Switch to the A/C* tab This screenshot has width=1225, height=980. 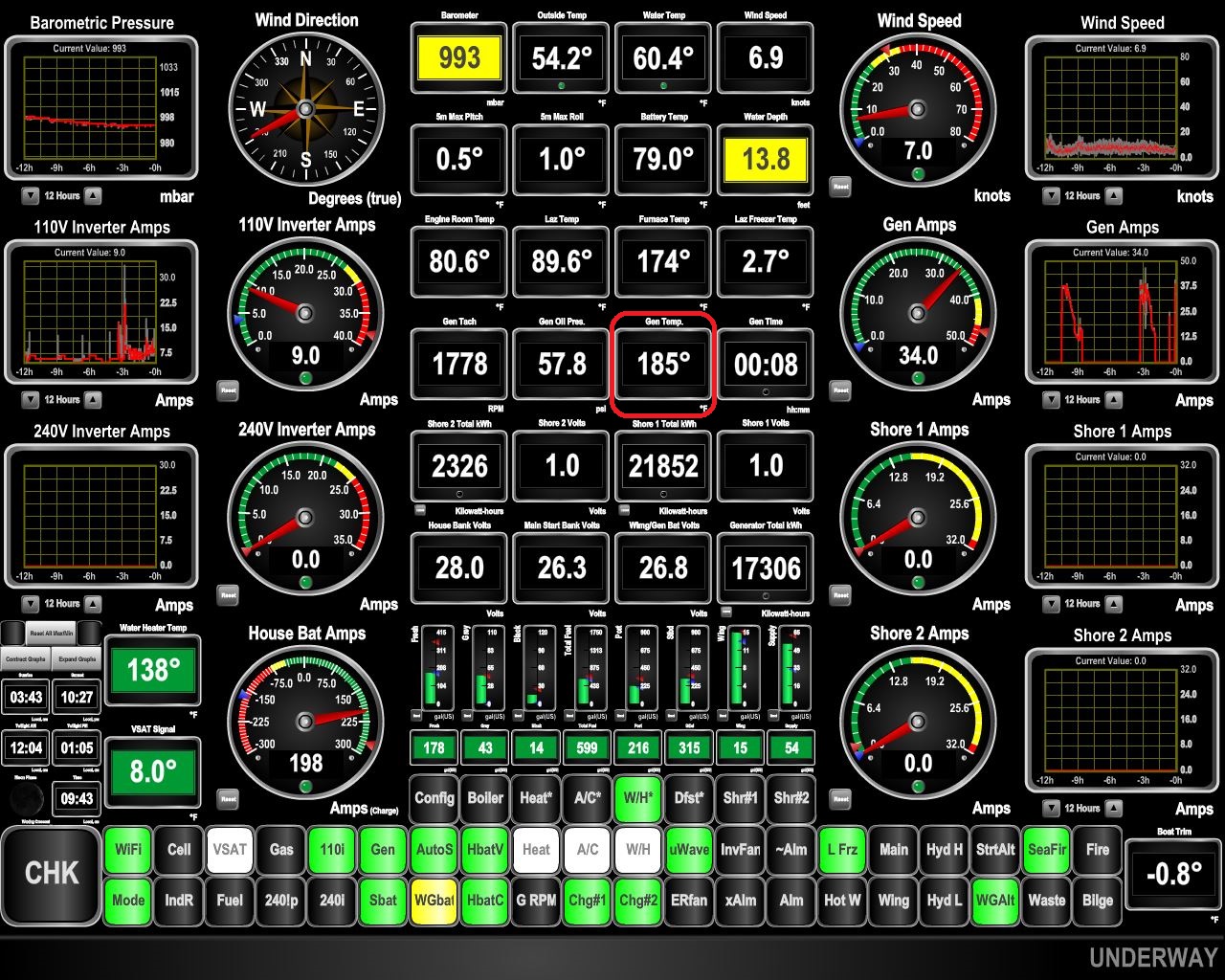[588, 798]
